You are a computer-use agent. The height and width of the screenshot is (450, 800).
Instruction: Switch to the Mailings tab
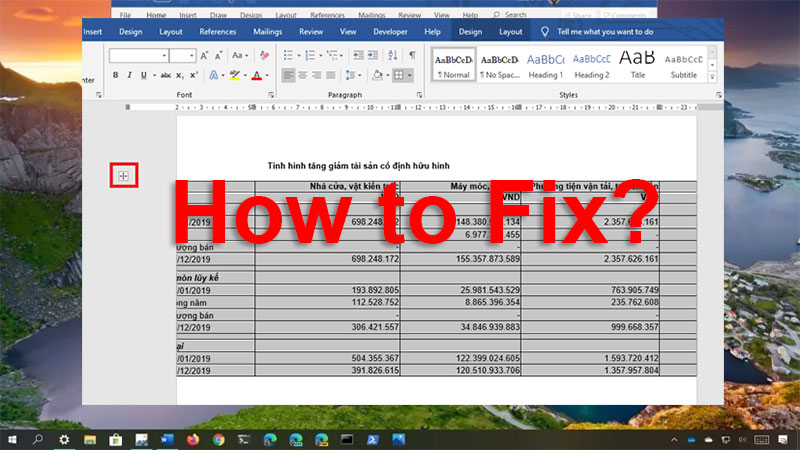267,32
